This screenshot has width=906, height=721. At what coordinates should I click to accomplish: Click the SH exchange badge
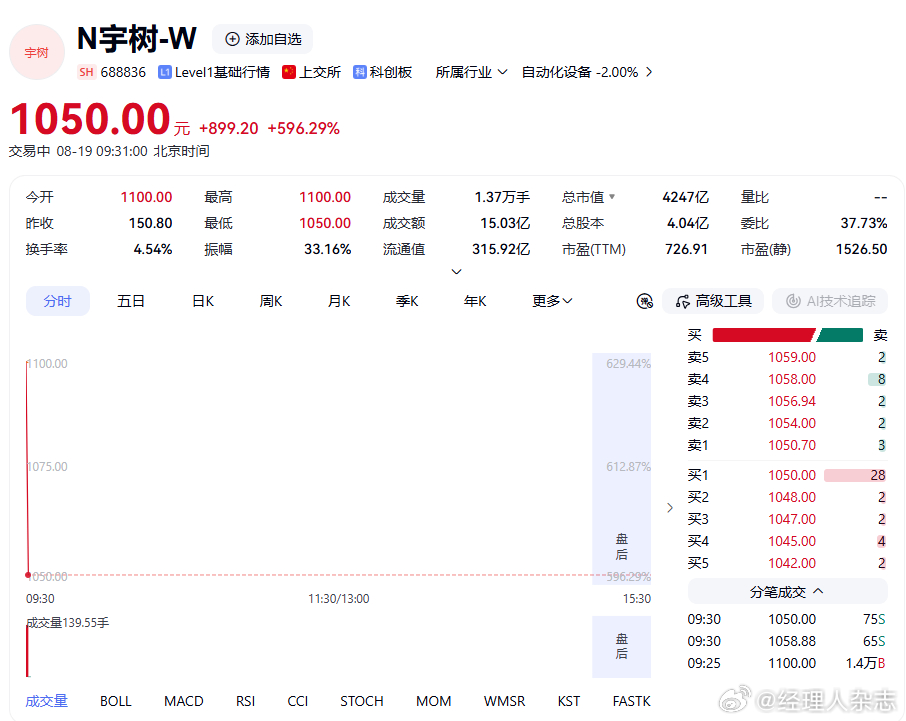point(86,72)
